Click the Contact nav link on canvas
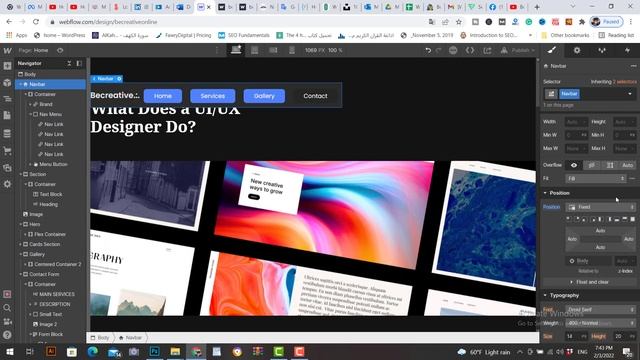640x360 pixels. point(315,96)
